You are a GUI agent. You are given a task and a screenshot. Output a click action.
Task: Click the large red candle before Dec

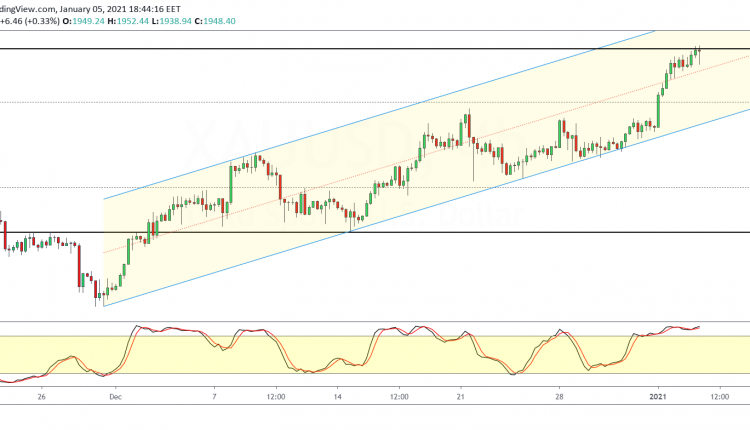tap(79, 266)
